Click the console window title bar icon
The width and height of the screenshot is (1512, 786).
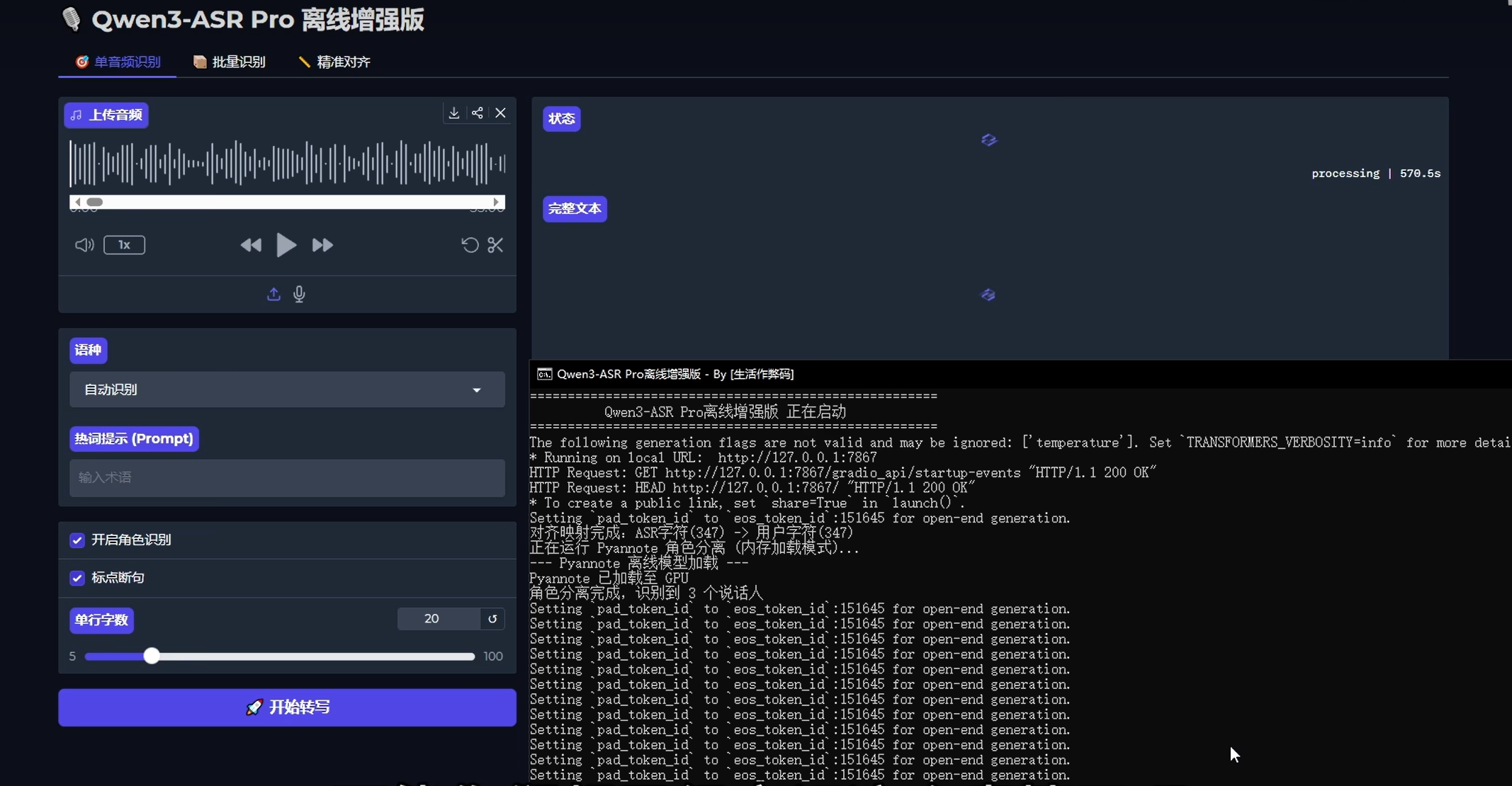[544, 374]
